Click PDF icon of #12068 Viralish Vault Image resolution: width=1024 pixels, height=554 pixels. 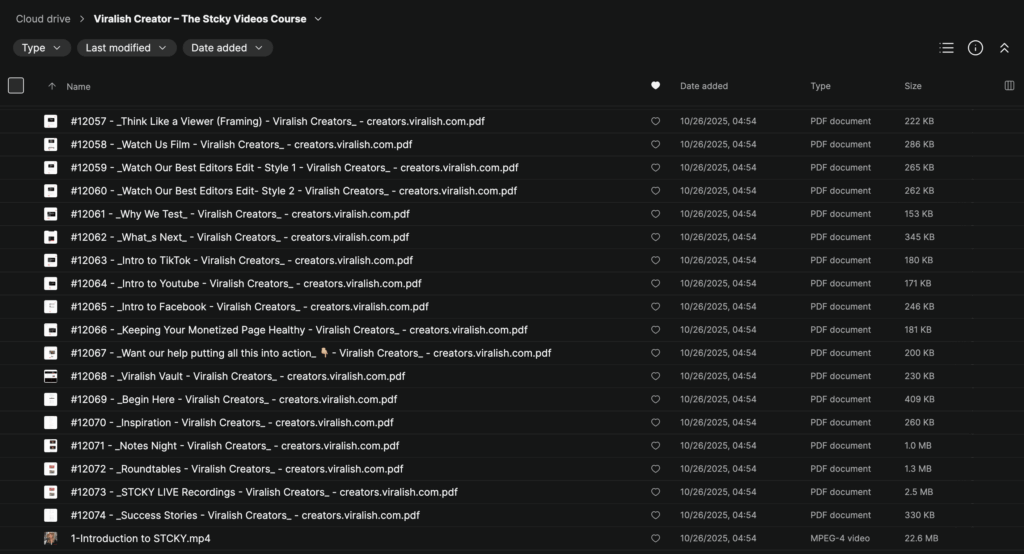click(x=50, y=376)
